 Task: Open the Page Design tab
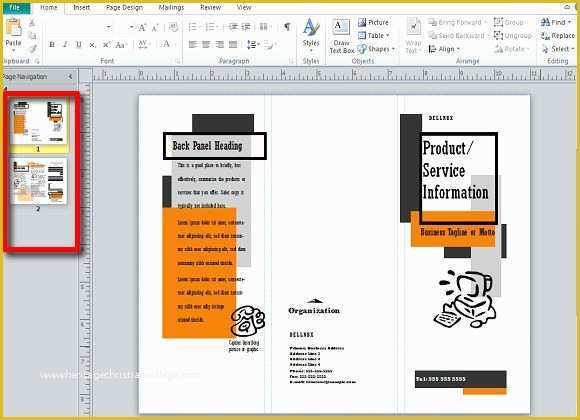click(124, 7)
